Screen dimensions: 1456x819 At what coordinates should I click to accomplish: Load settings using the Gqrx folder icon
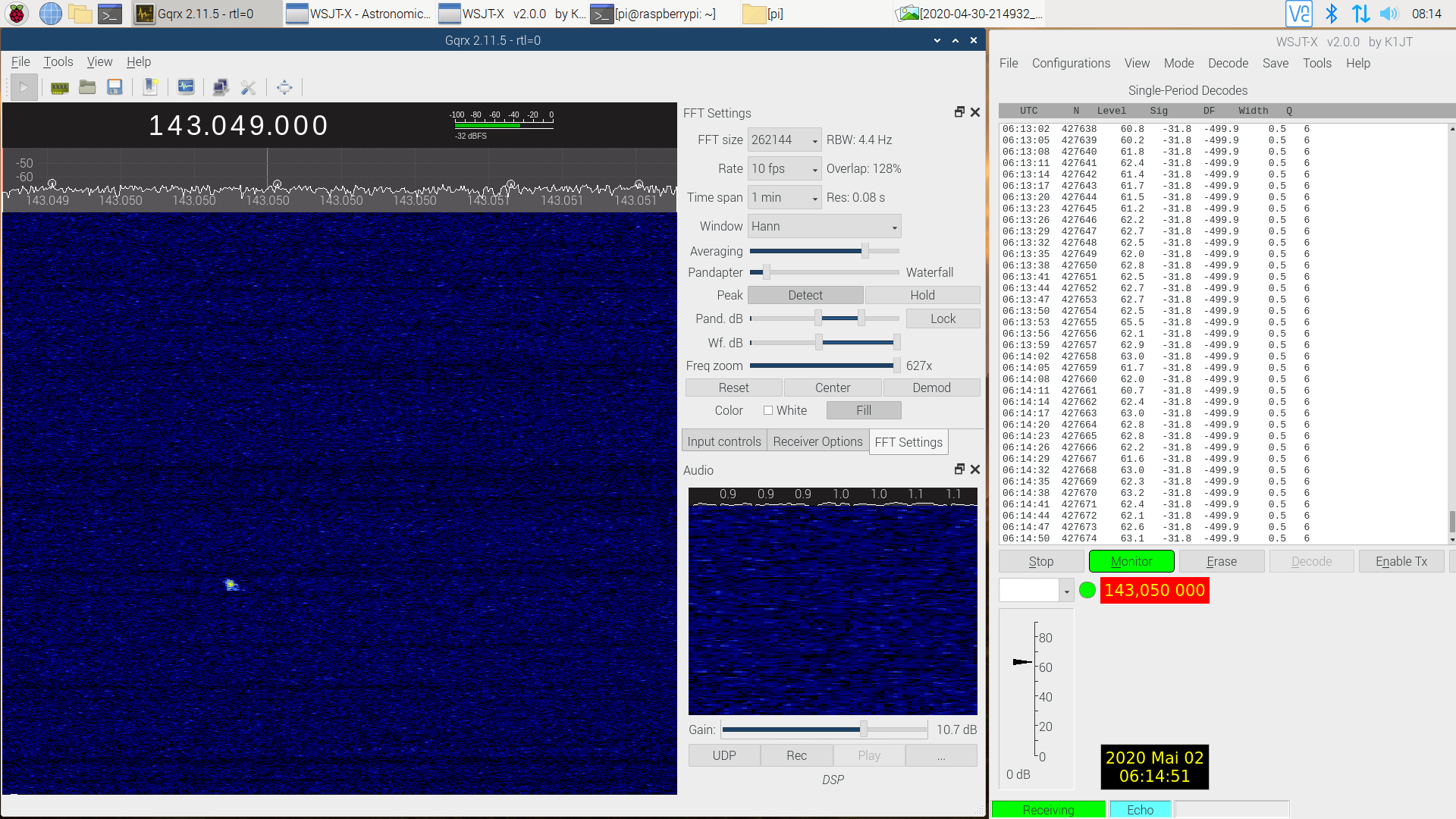[87, 87]
